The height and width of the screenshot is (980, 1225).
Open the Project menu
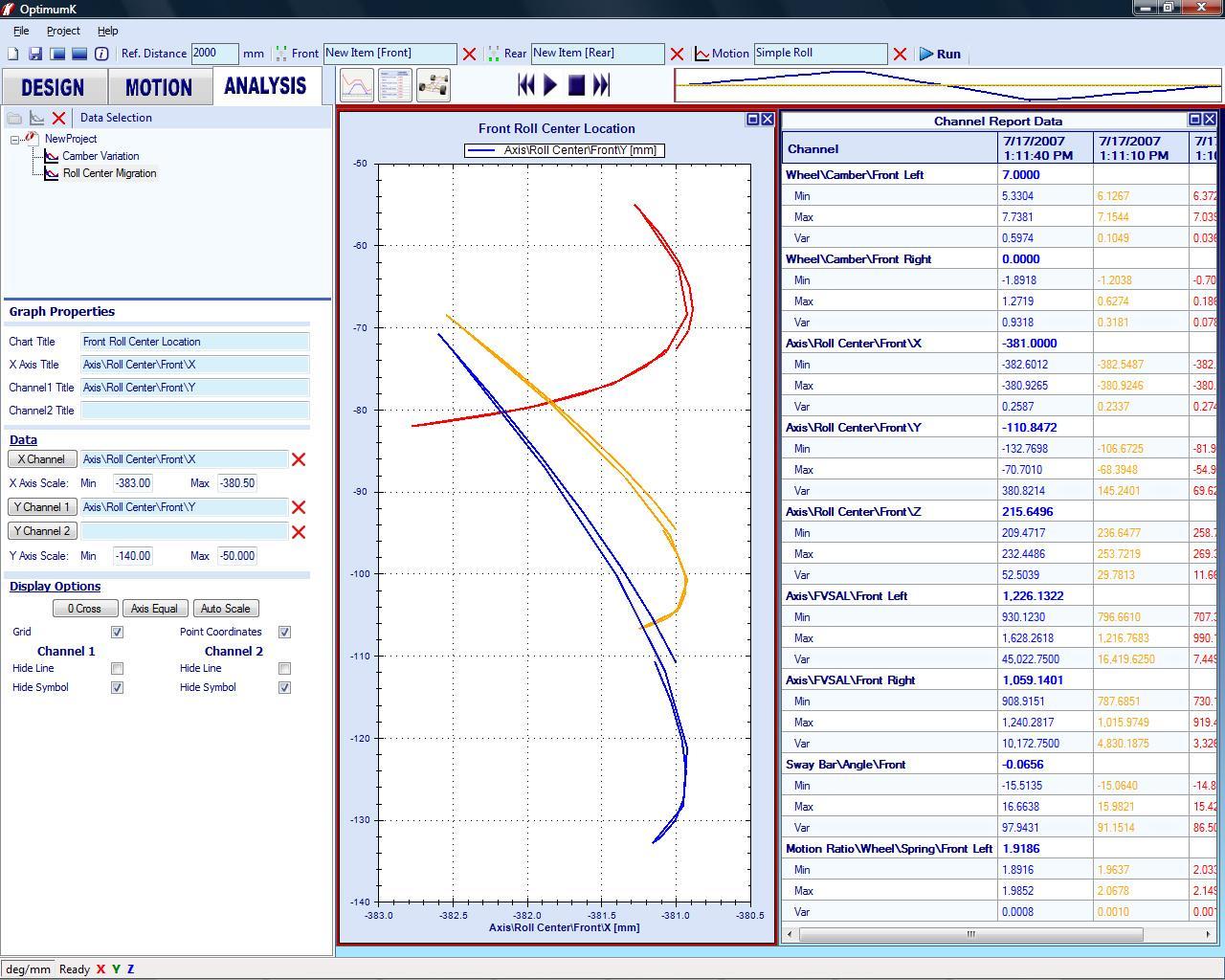(x=63, y=31)
